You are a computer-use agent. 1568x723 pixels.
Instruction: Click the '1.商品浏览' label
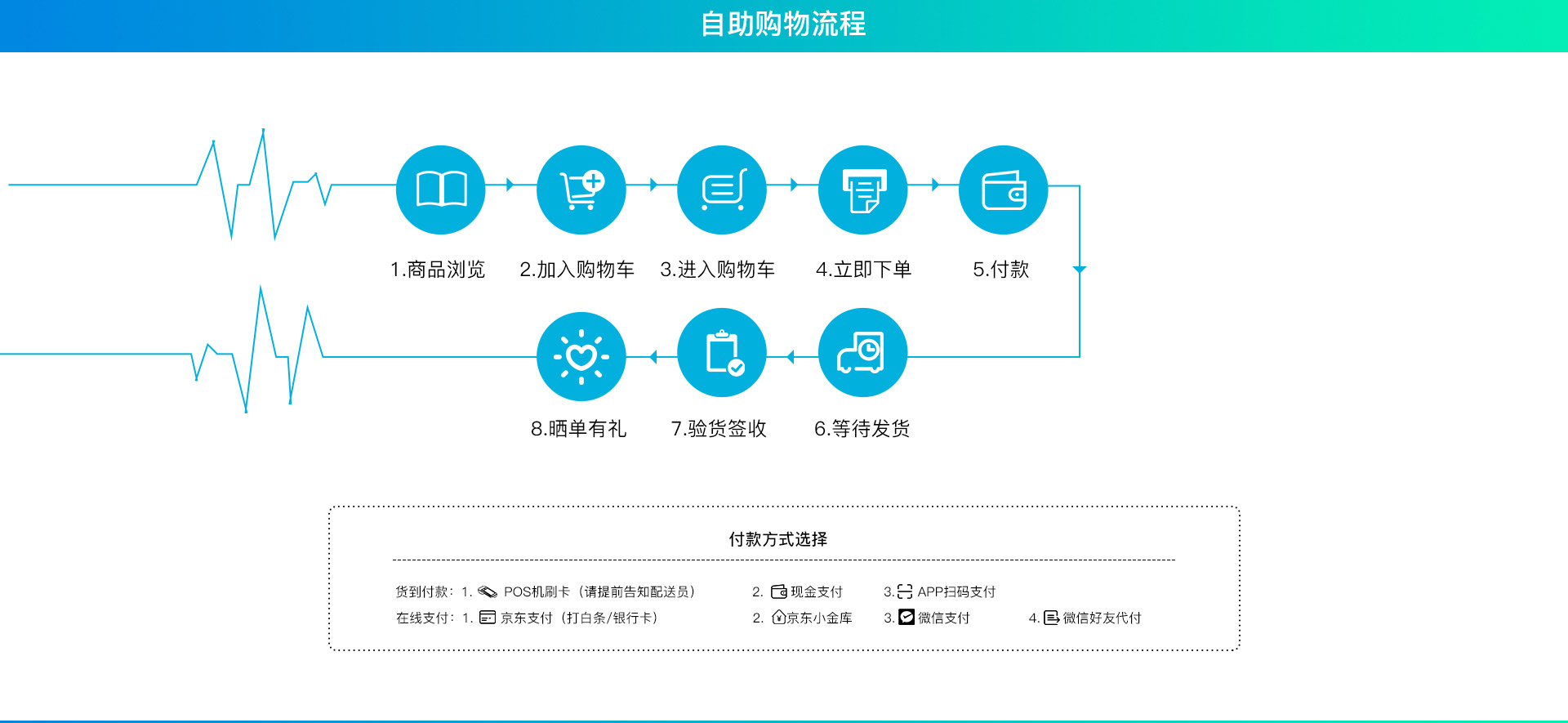[438, 270]
